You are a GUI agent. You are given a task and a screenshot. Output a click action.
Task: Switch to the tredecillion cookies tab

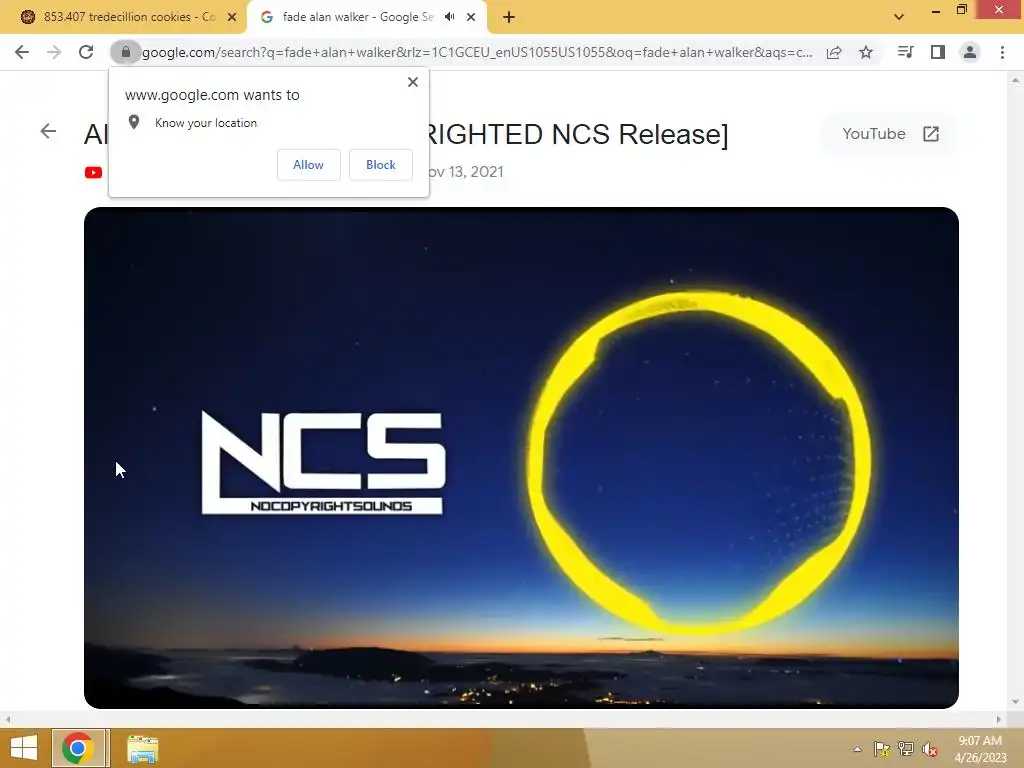click(x=123, y=17)
